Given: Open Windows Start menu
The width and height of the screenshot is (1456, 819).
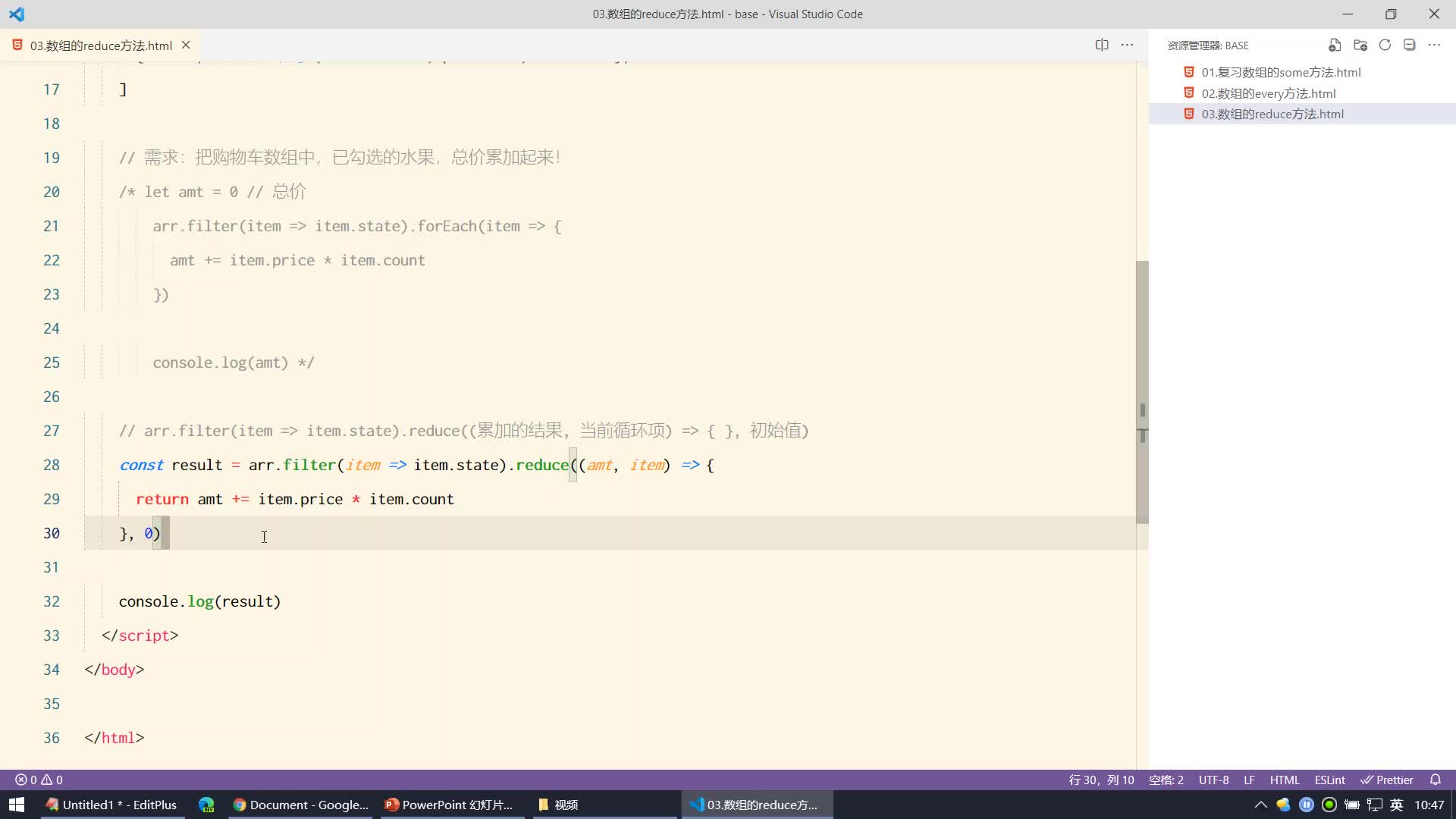Looking at the screenshot, I should (x=17, y=805).
